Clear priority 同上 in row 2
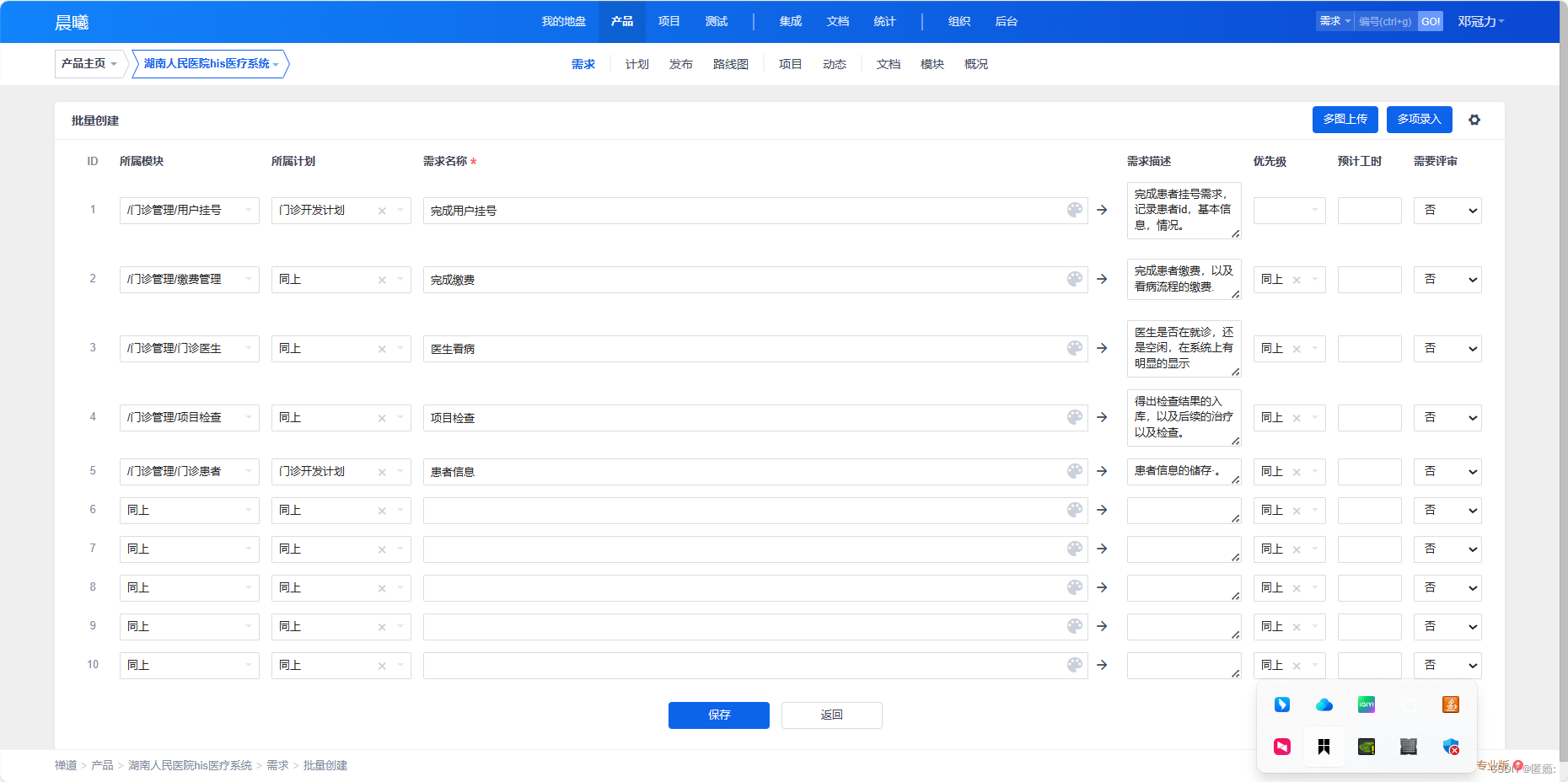1568x782 pixels. [1297, 280]
